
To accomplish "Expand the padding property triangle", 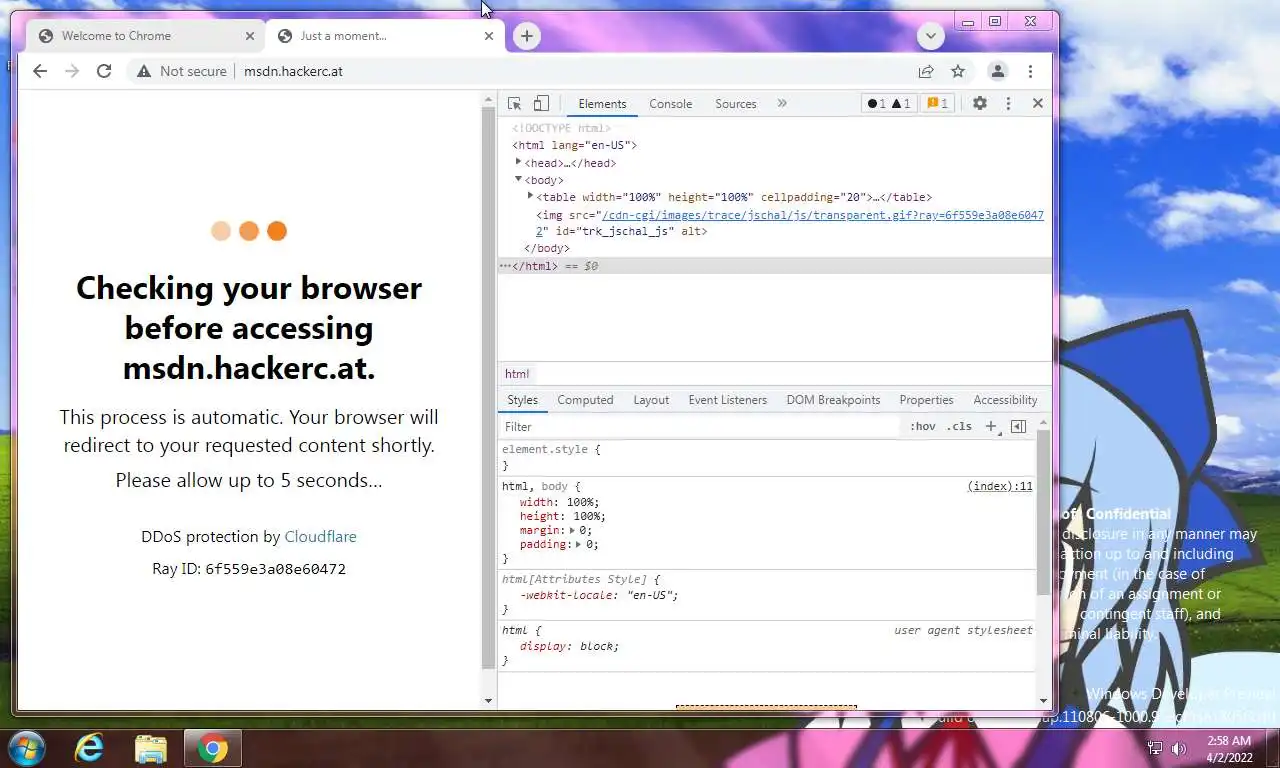I will coord(580,544).
